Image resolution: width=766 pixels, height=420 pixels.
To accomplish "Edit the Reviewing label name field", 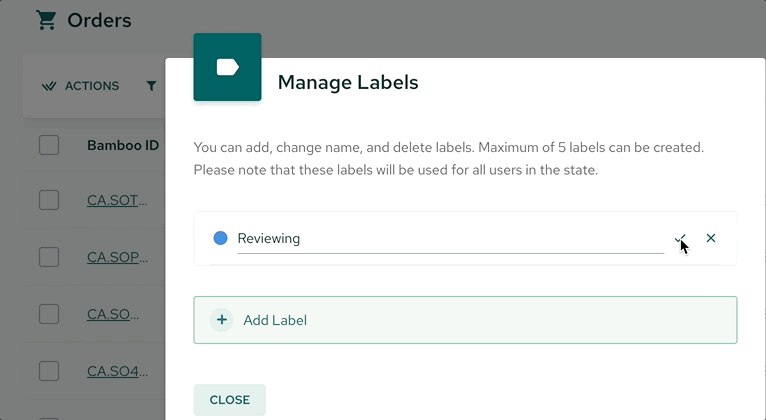I will pyautogui.click(x=450, y=239).
